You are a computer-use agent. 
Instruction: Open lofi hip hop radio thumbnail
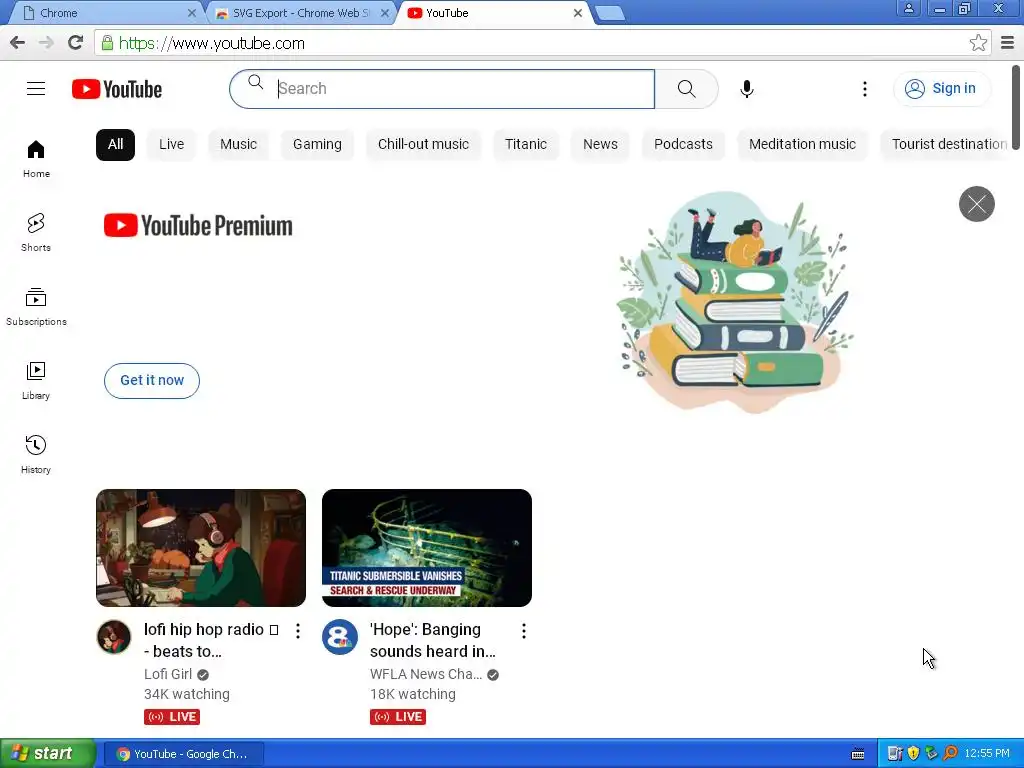coord(200,548)
